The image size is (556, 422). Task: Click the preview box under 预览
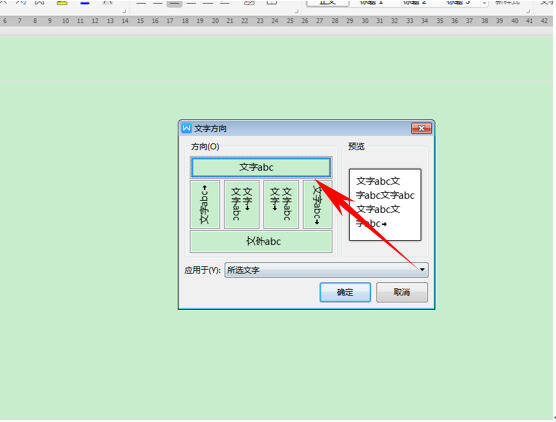pyautogui.click(x=385, y=205)
